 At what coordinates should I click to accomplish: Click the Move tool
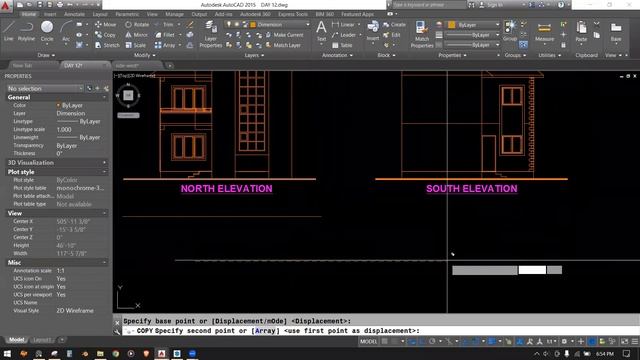pyautogui.click(x=105, y=24)
